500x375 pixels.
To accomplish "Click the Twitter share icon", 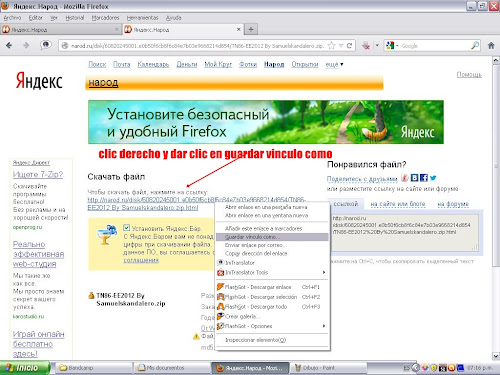I will (433, 178).
